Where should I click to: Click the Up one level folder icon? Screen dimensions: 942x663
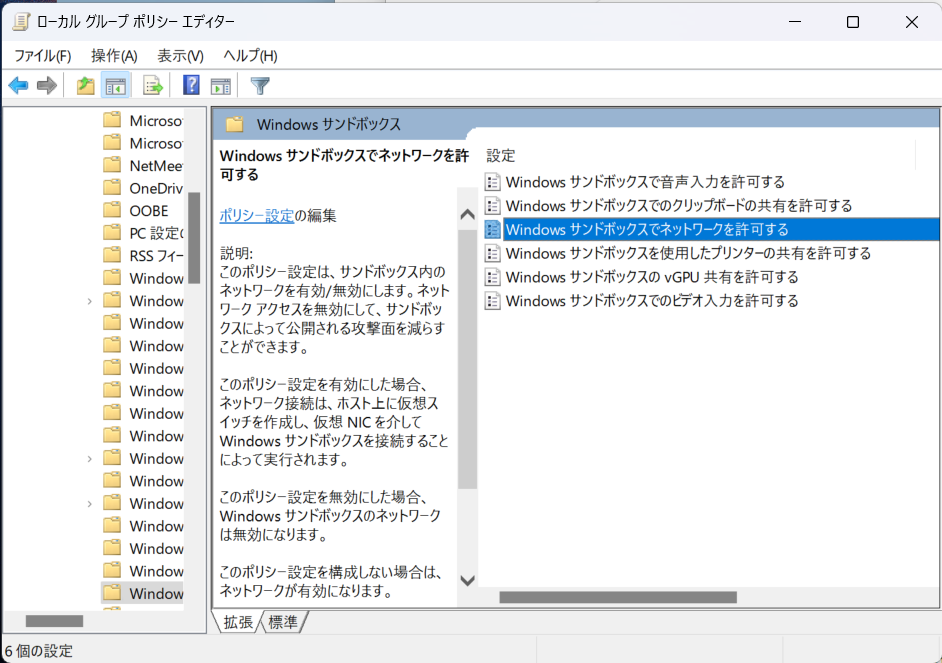[x=86, y=85]
